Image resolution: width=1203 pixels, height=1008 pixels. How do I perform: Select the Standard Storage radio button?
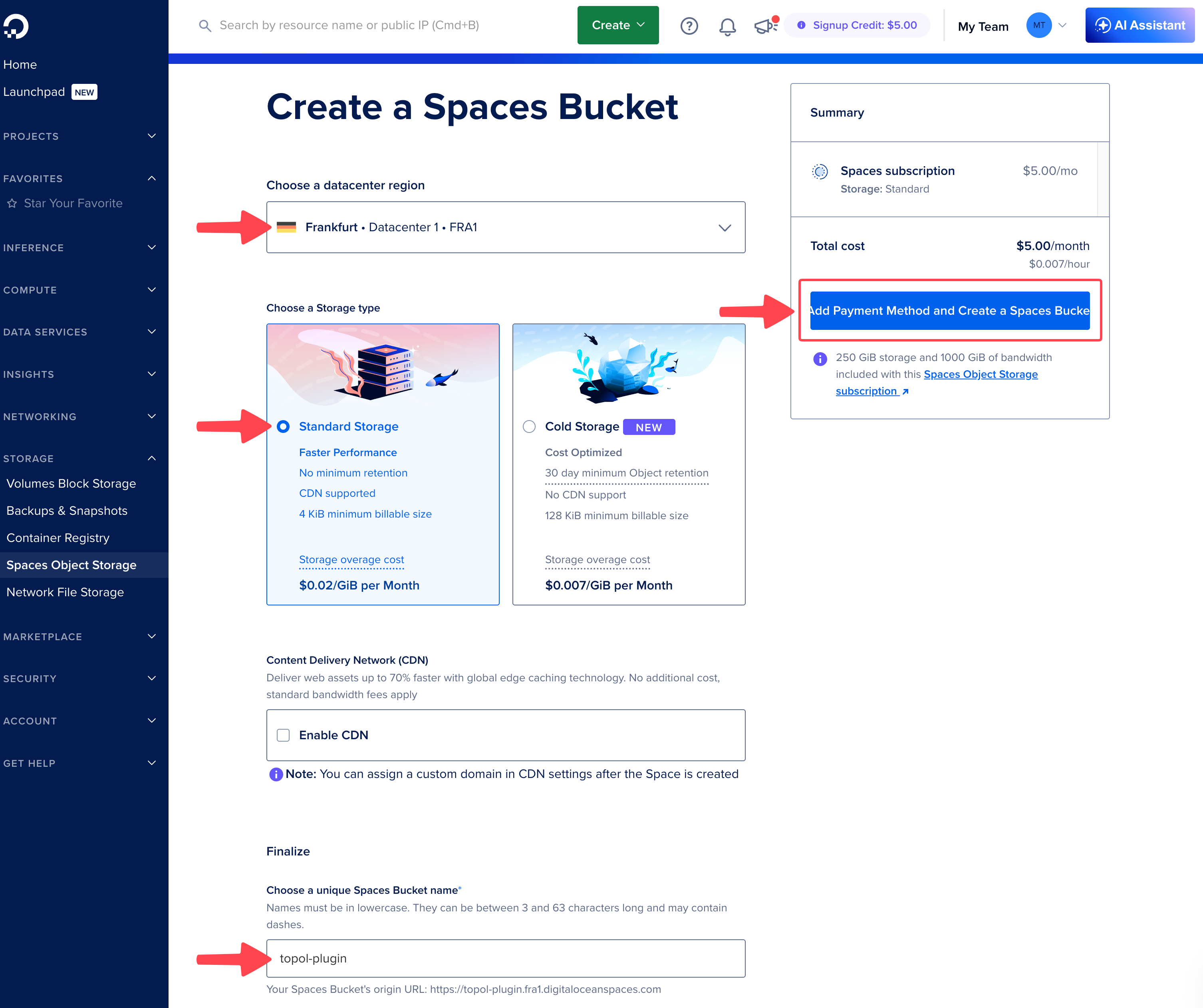point(283,427)
